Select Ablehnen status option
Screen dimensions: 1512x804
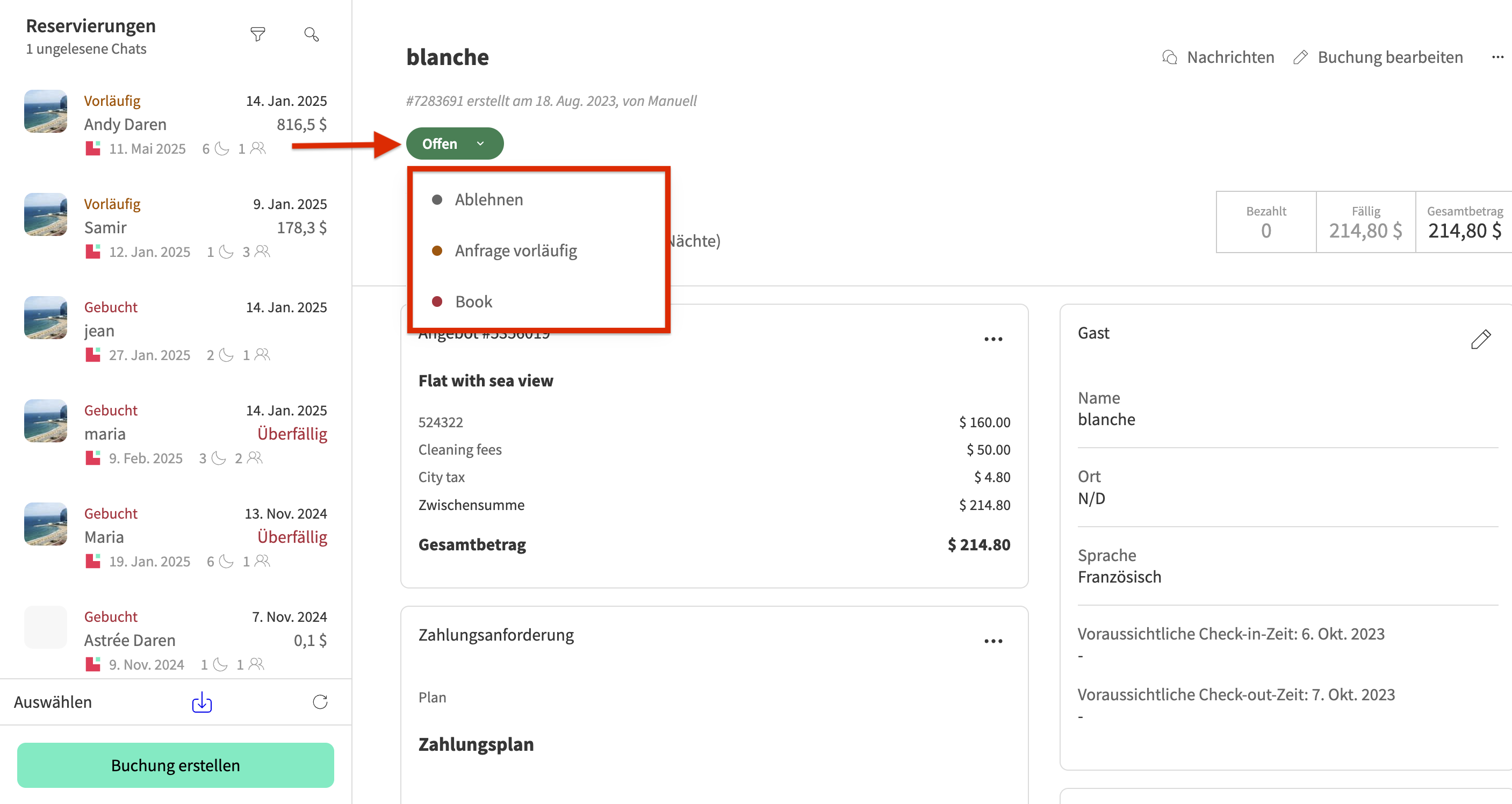click(488, 200)
